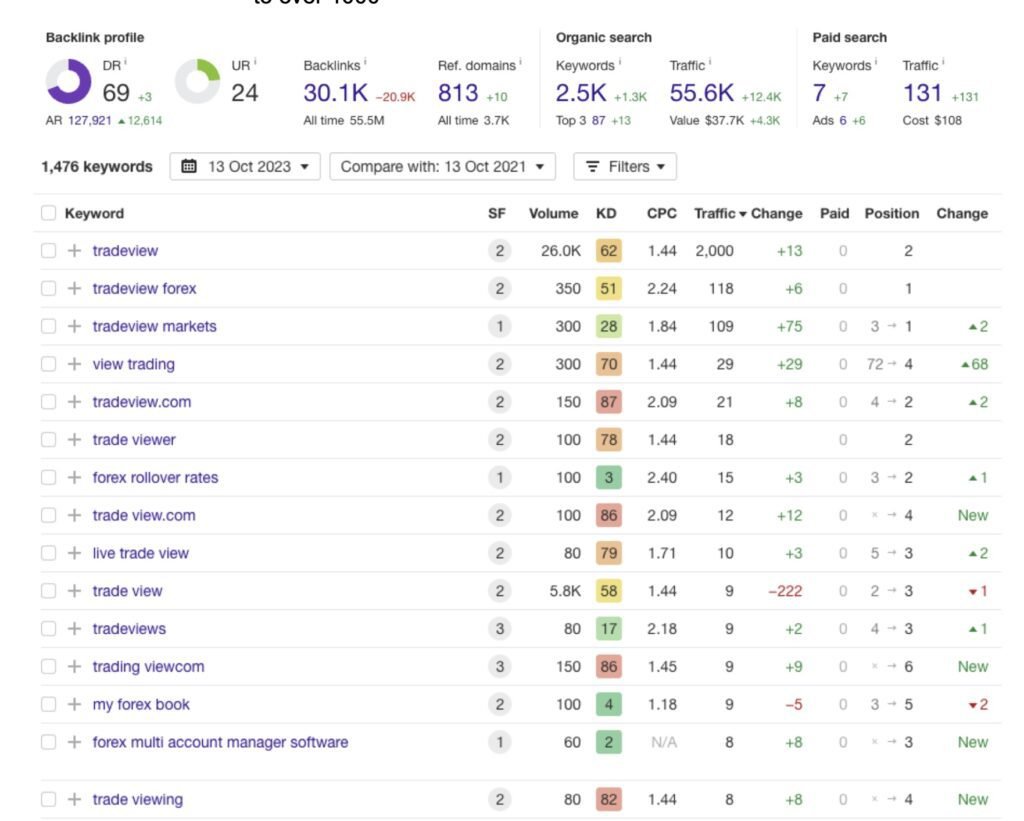Sort table by Volume column
Image resolution: width=1024 pixels, height=821 pixels.
pyautogui.click(x=553, y=214)
